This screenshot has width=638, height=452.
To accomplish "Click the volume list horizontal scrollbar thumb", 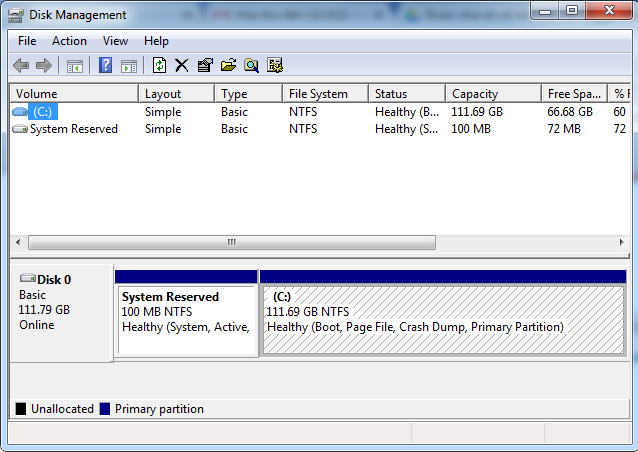I will pyautogui.click(x=232, y=242).
